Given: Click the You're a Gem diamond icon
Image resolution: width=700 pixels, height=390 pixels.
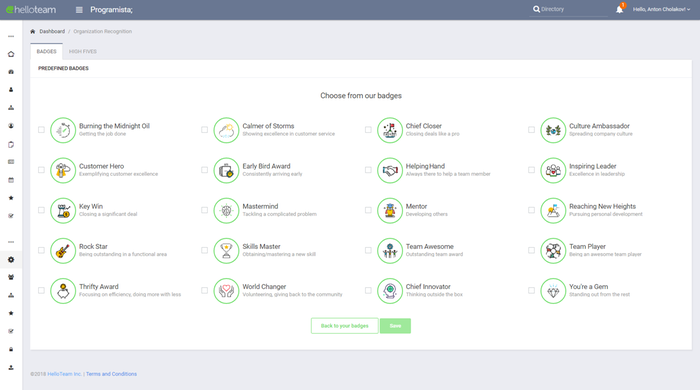Looking at the screenshot, I should pos(553,290).
